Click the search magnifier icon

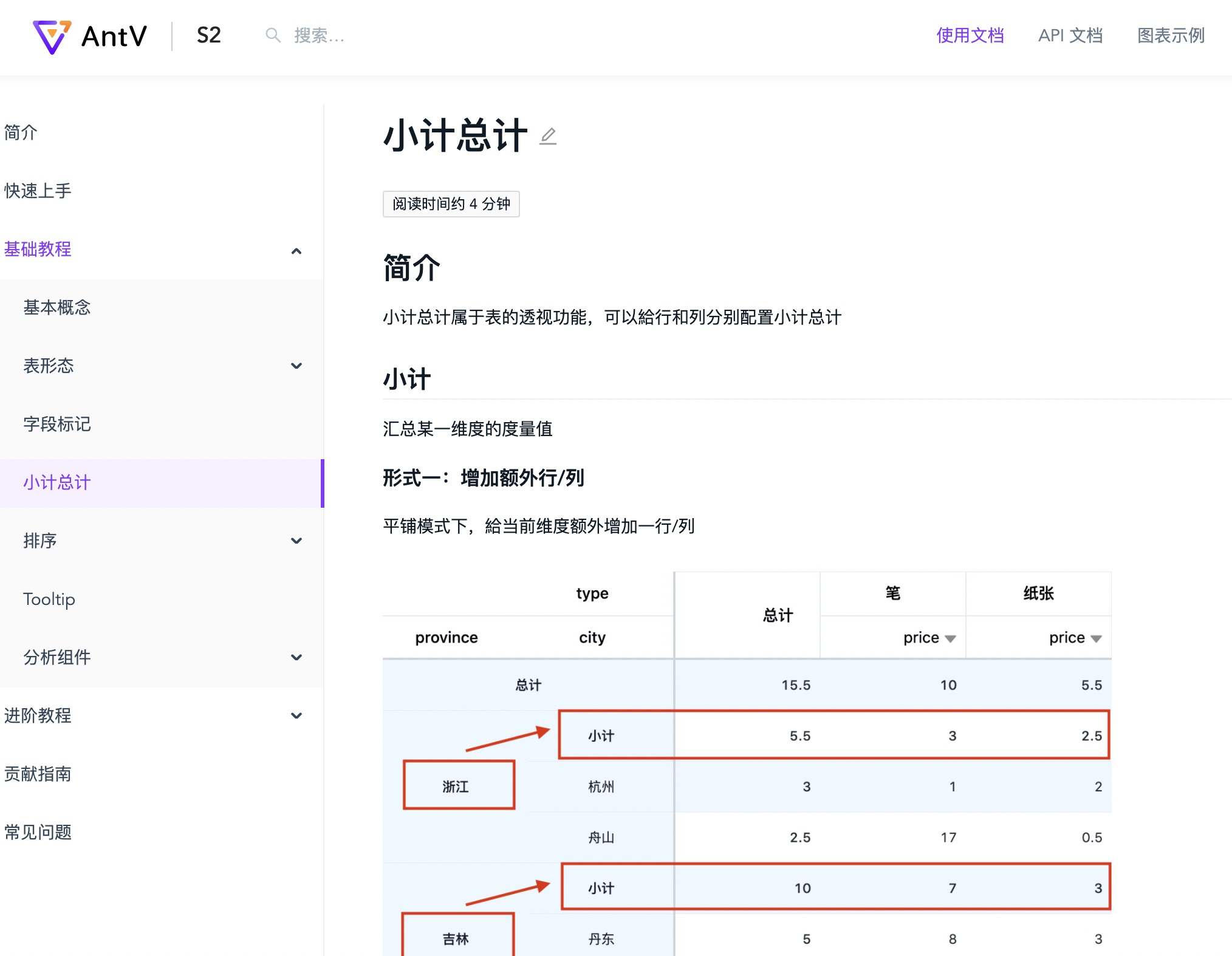pyautogui.click(x=273, y=35)
